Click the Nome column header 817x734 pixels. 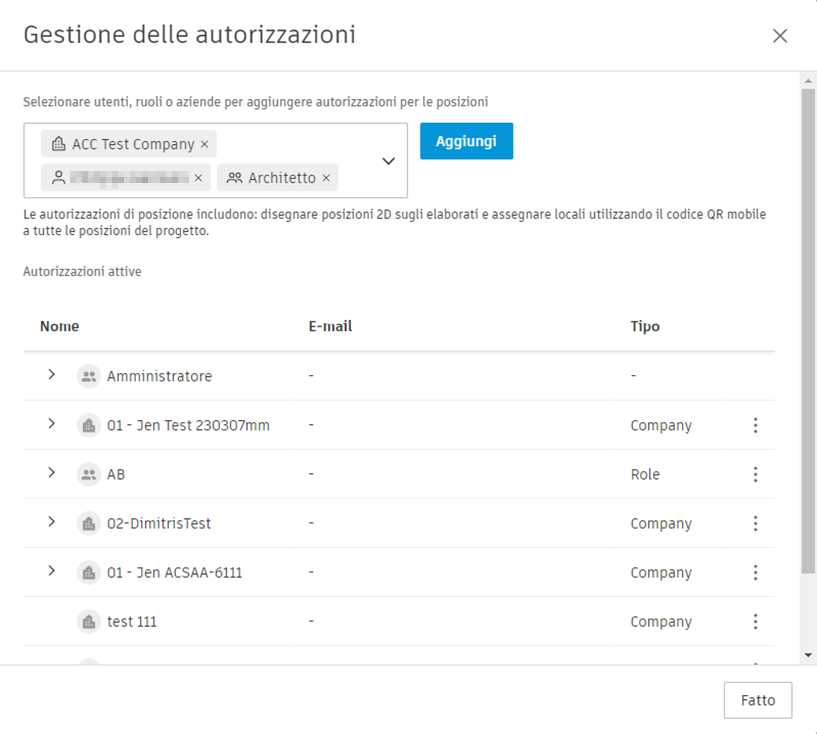60,326
